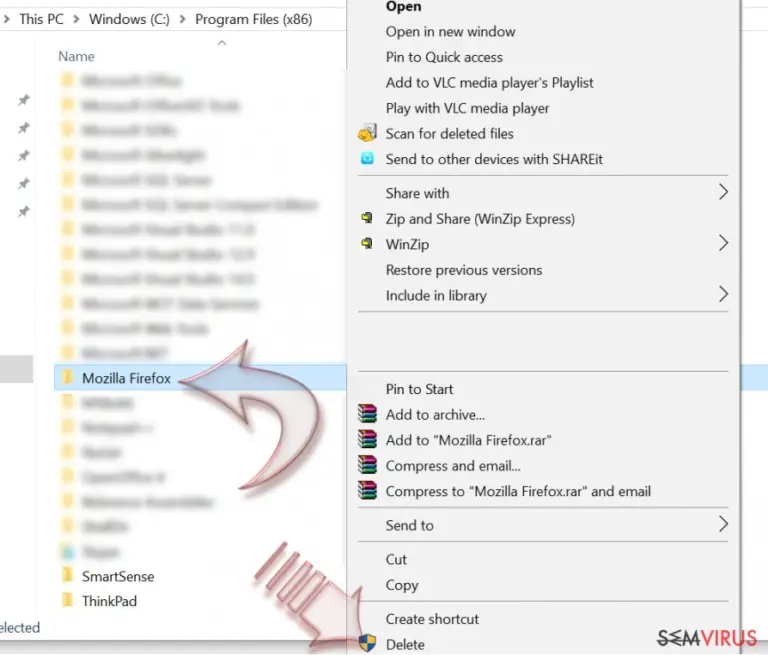768x655 pixels.
Task: Select Pin to Start
Action: [x=419, y=389]
